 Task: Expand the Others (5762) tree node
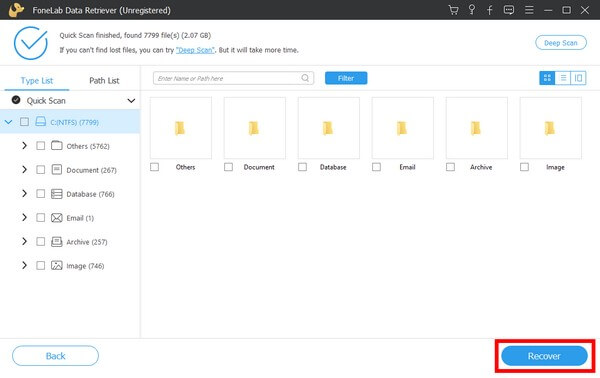tap(24, 145)
